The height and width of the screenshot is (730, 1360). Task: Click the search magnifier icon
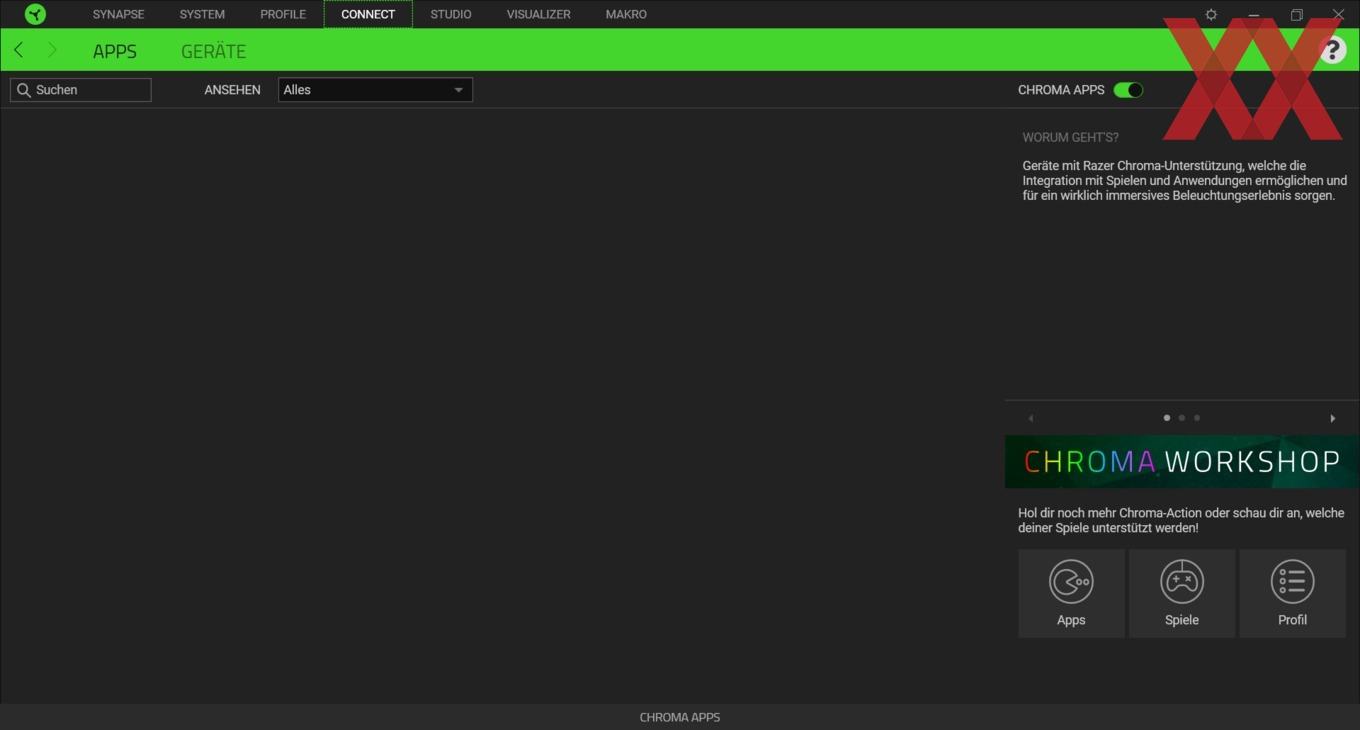pyautogui.click(x=24, y=90)
